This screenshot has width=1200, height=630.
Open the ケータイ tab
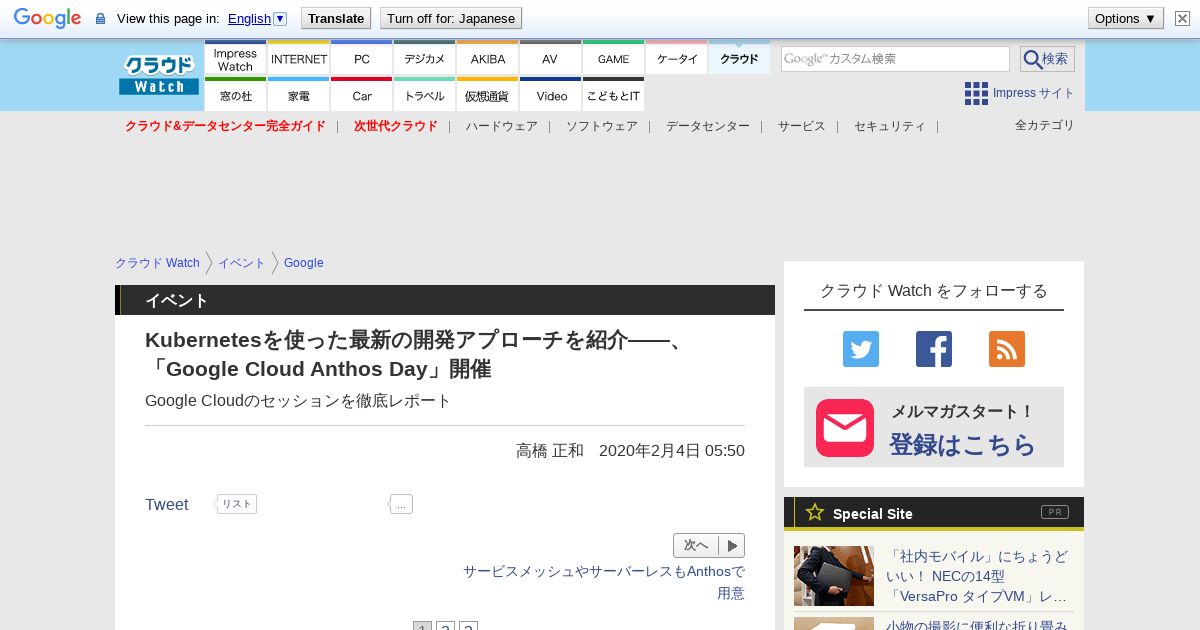[677, 59]
